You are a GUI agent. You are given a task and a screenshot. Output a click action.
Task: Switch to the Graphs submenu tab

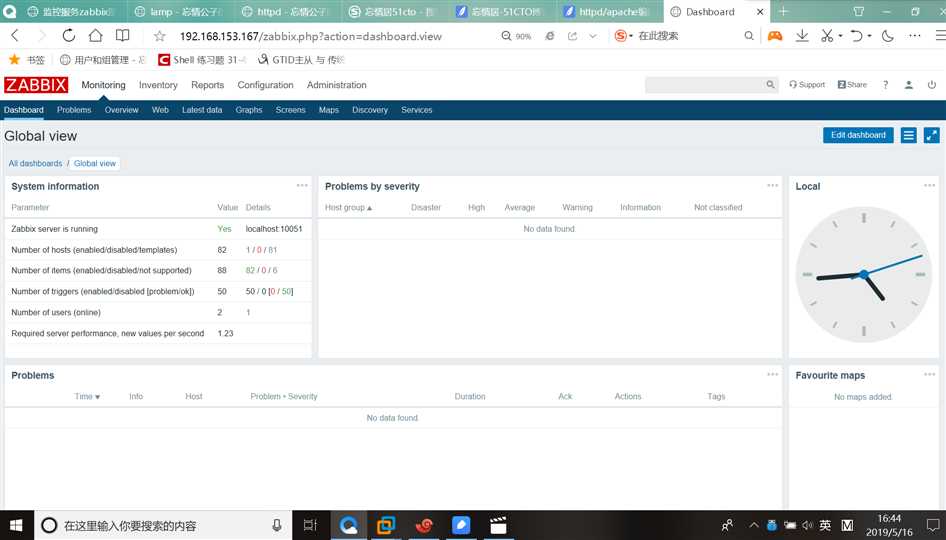click(x=249, y=110)
